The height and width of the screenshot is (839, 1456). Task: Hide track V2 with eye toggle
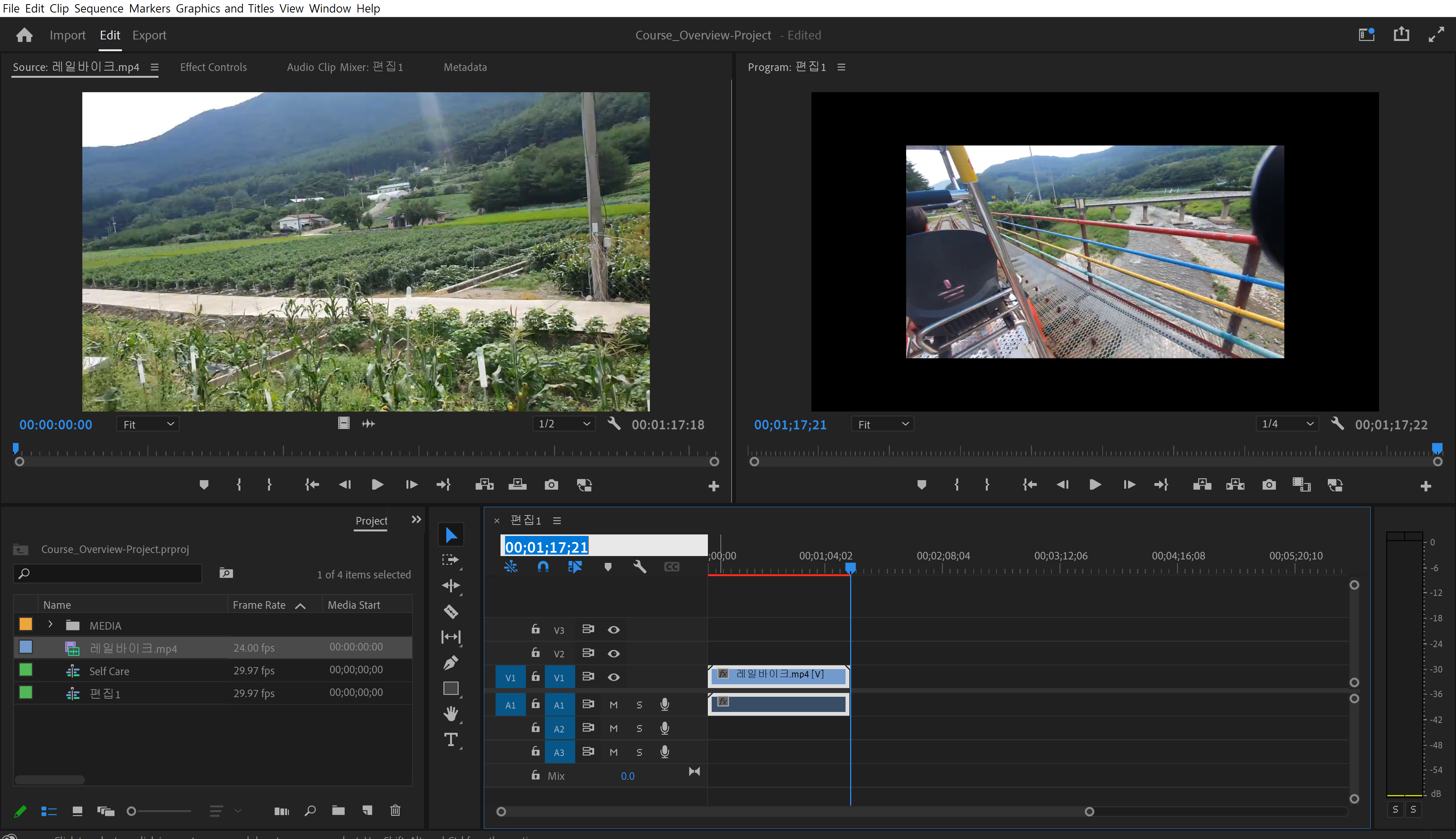pyautogui.click(x=613, y=654)
